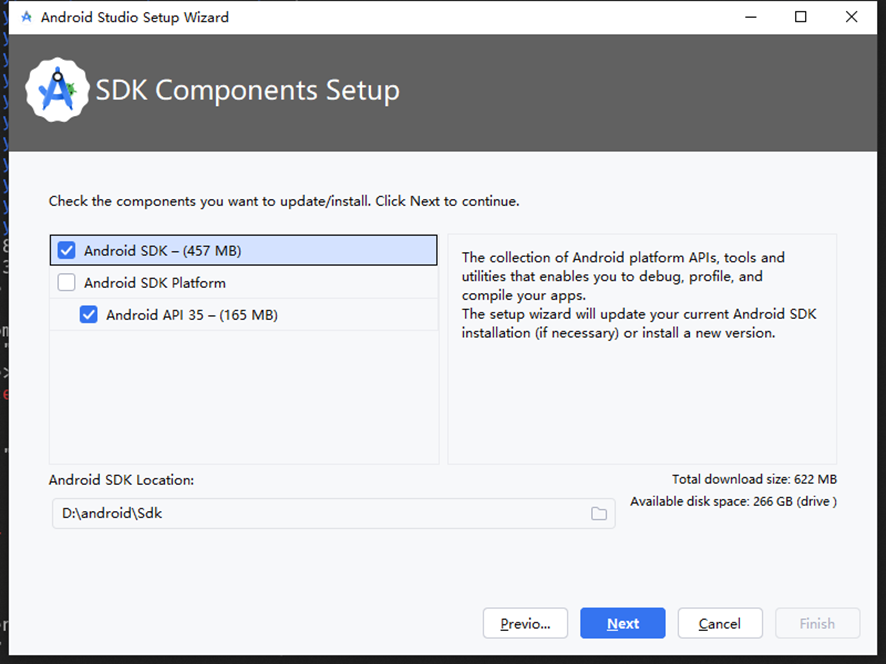The width and height of the screenshot is (886, 664).
Task: Click the Android Studio title bar icon
Action: tap(26, 17)
